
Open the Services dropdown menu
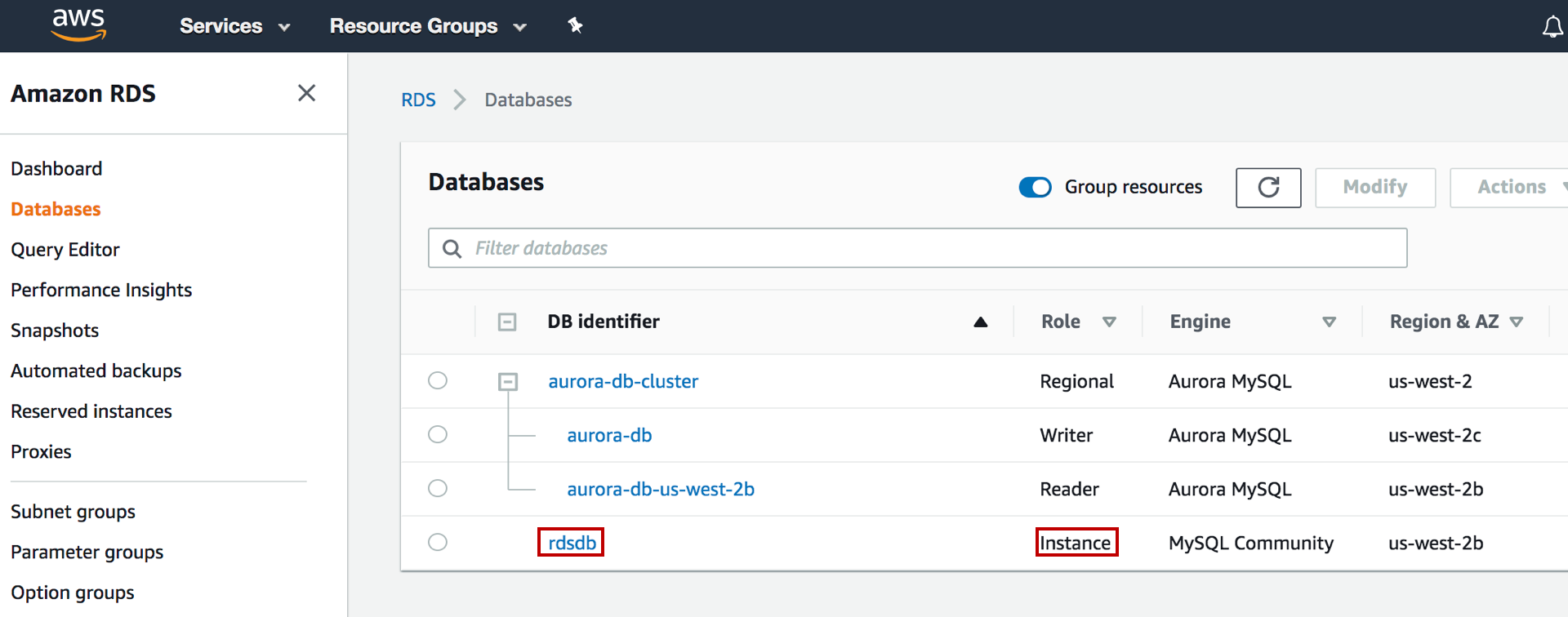(x=235, y=26)
